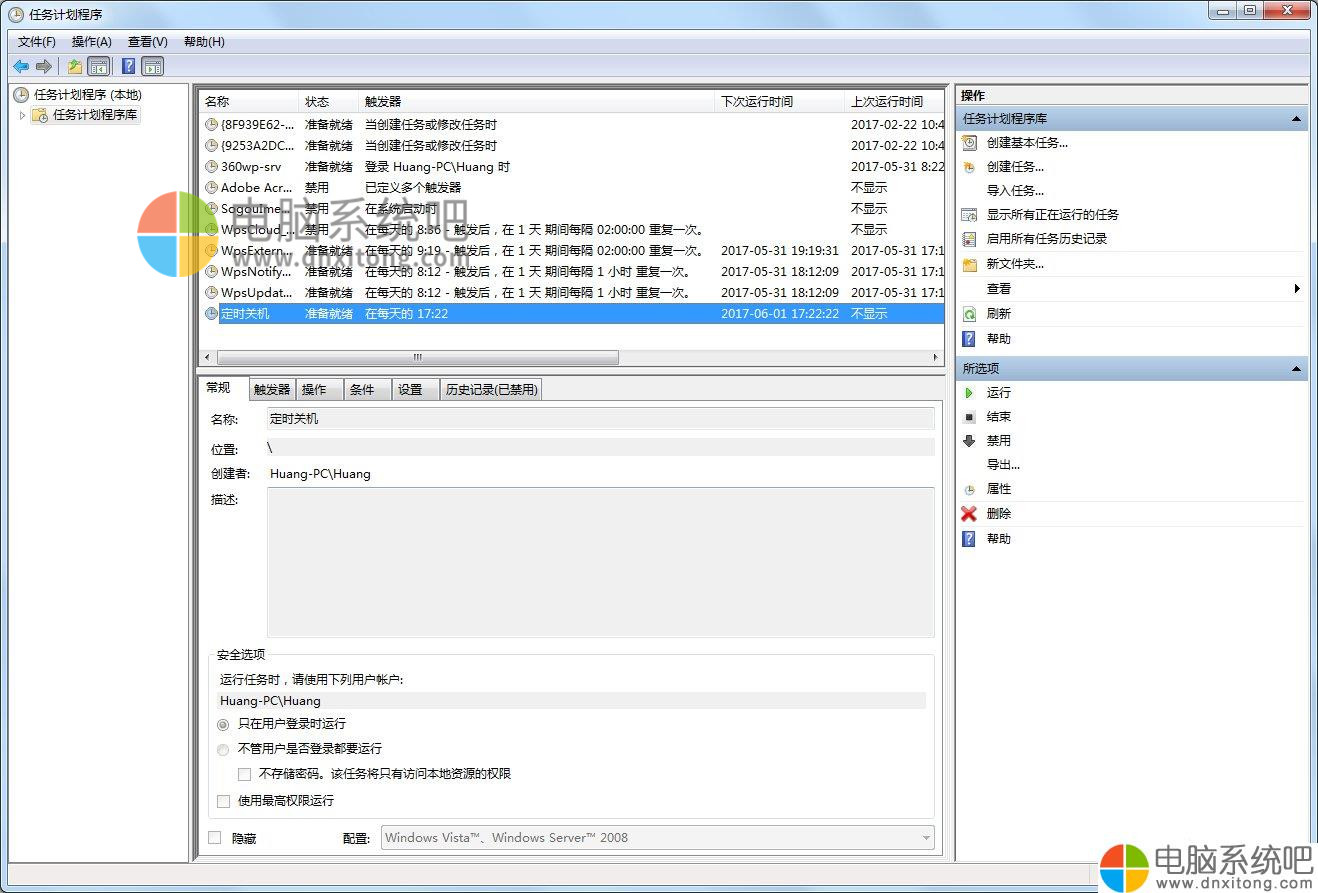
Task: Enable 使用最高权限运行 checkbox
Action: pos(223,801)
